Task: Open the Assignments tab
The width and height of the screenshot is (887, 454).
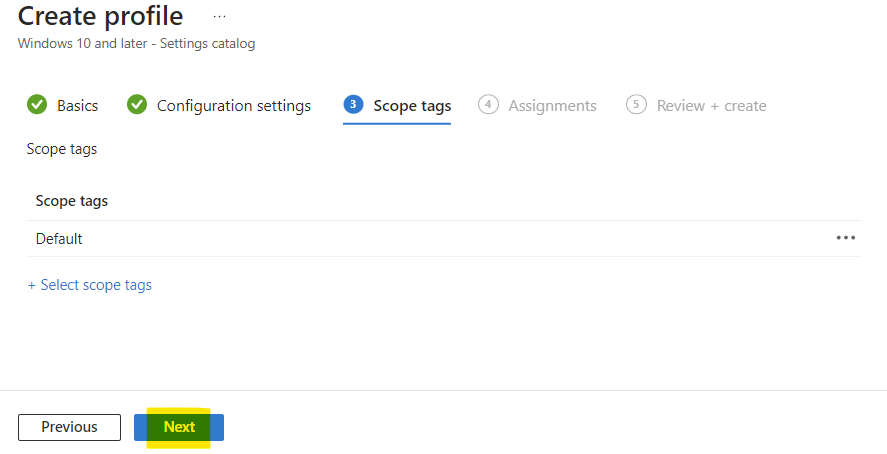Action: click(x=552, y=106)
